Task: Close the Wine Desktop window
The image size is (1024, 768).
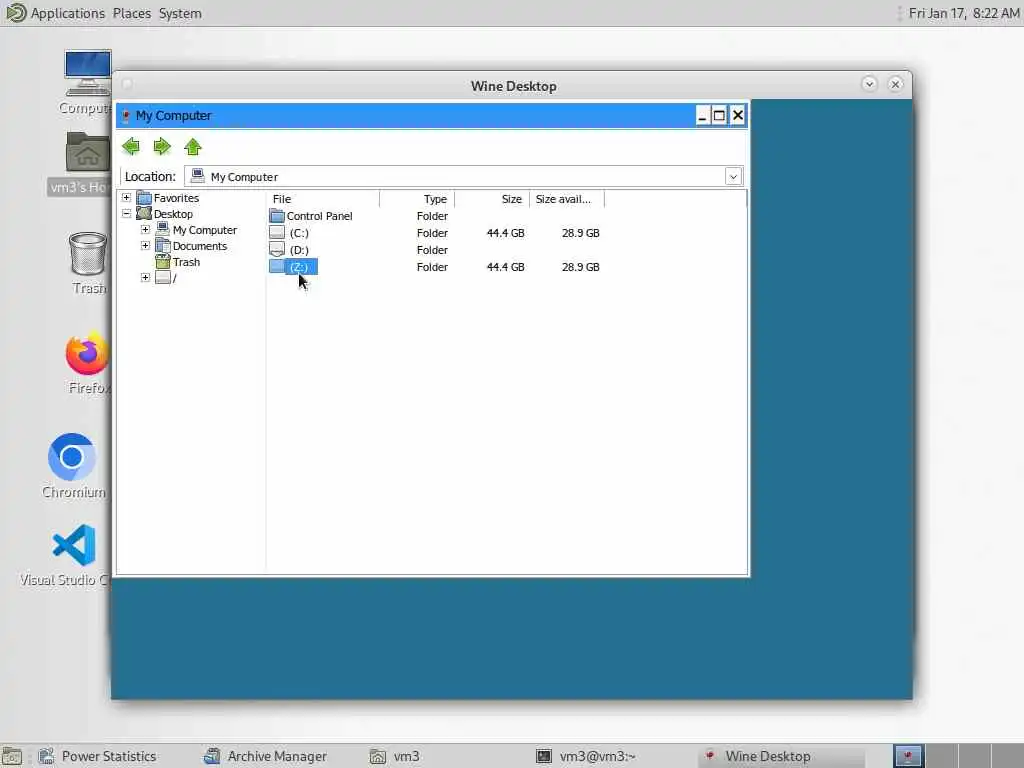Action: (895, 84)
